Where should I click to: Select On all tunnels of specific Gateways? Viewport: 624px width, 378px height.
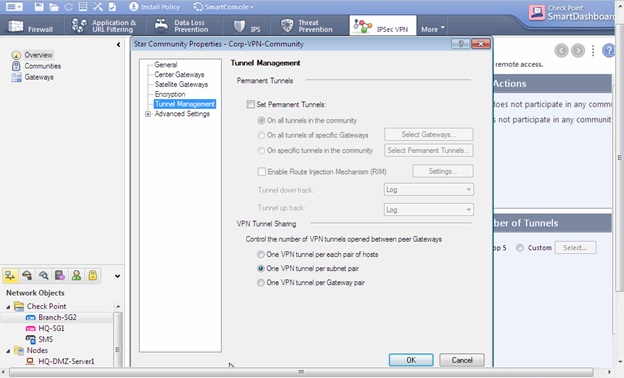pos(261,135)
